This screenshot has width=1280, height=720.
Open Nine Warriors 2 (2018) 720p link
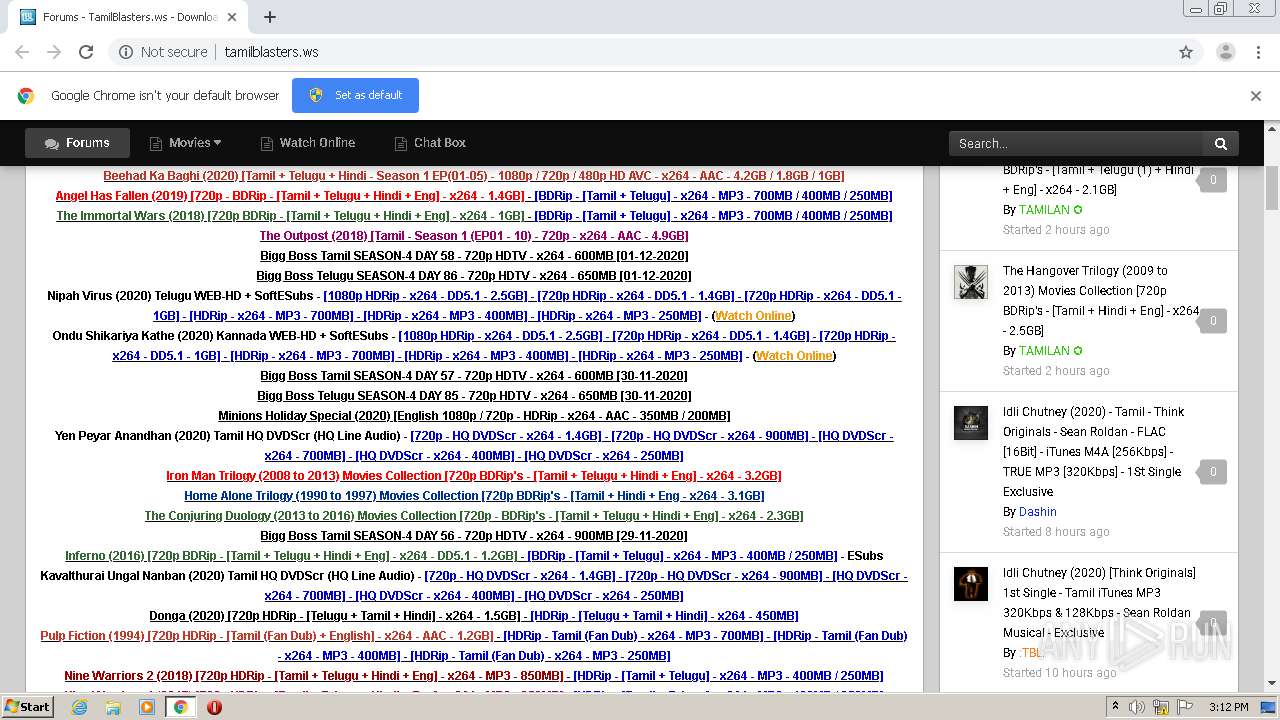pyautogui.click(x=315, y=675)
